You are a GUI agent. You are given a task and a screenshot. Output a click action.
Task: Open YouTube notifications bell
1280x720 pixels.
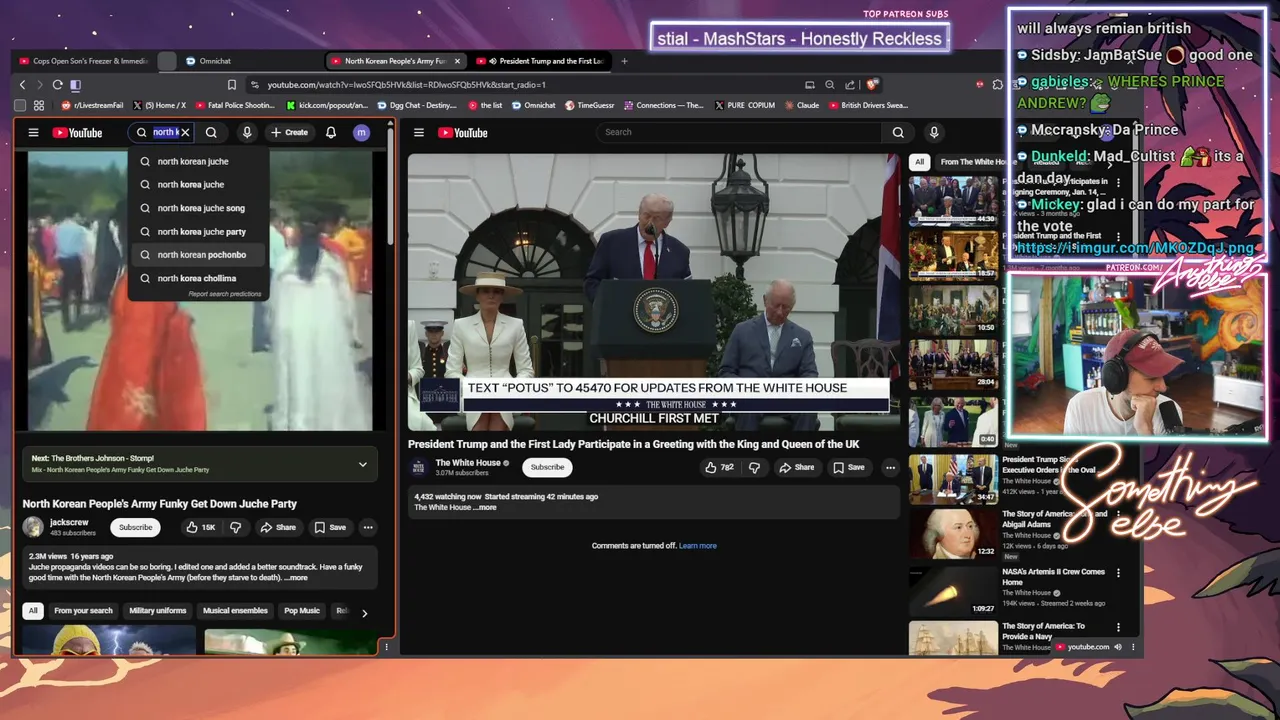331,132
